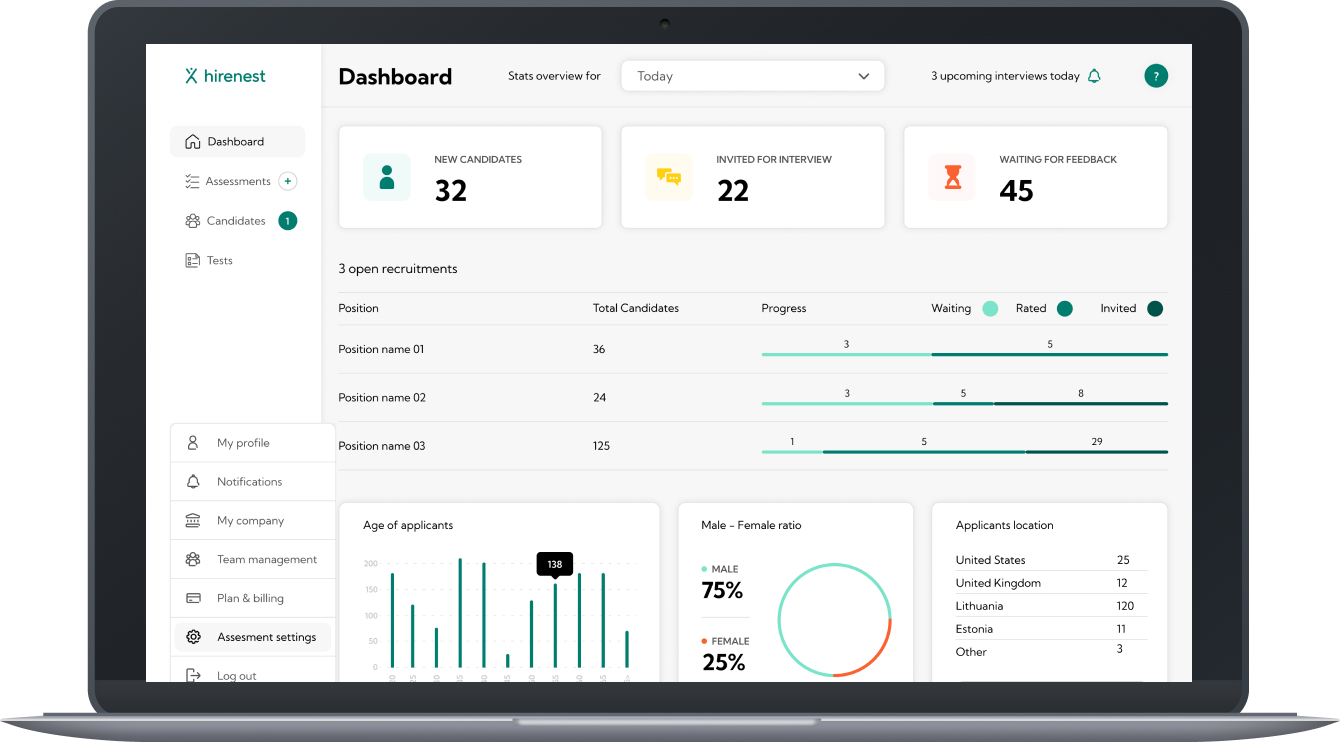1341x742 pixels.
Task: Click Position name 02 progress bar
Action: click(x=964, y=403)
